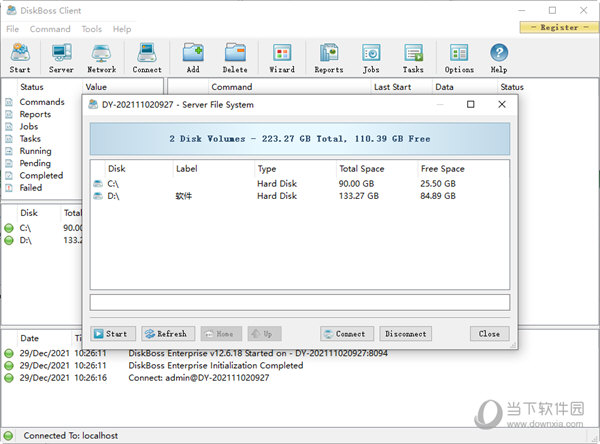600x444 pixels.
Task: Open the Options toolbar icon
Action: [x=459, y=58]
